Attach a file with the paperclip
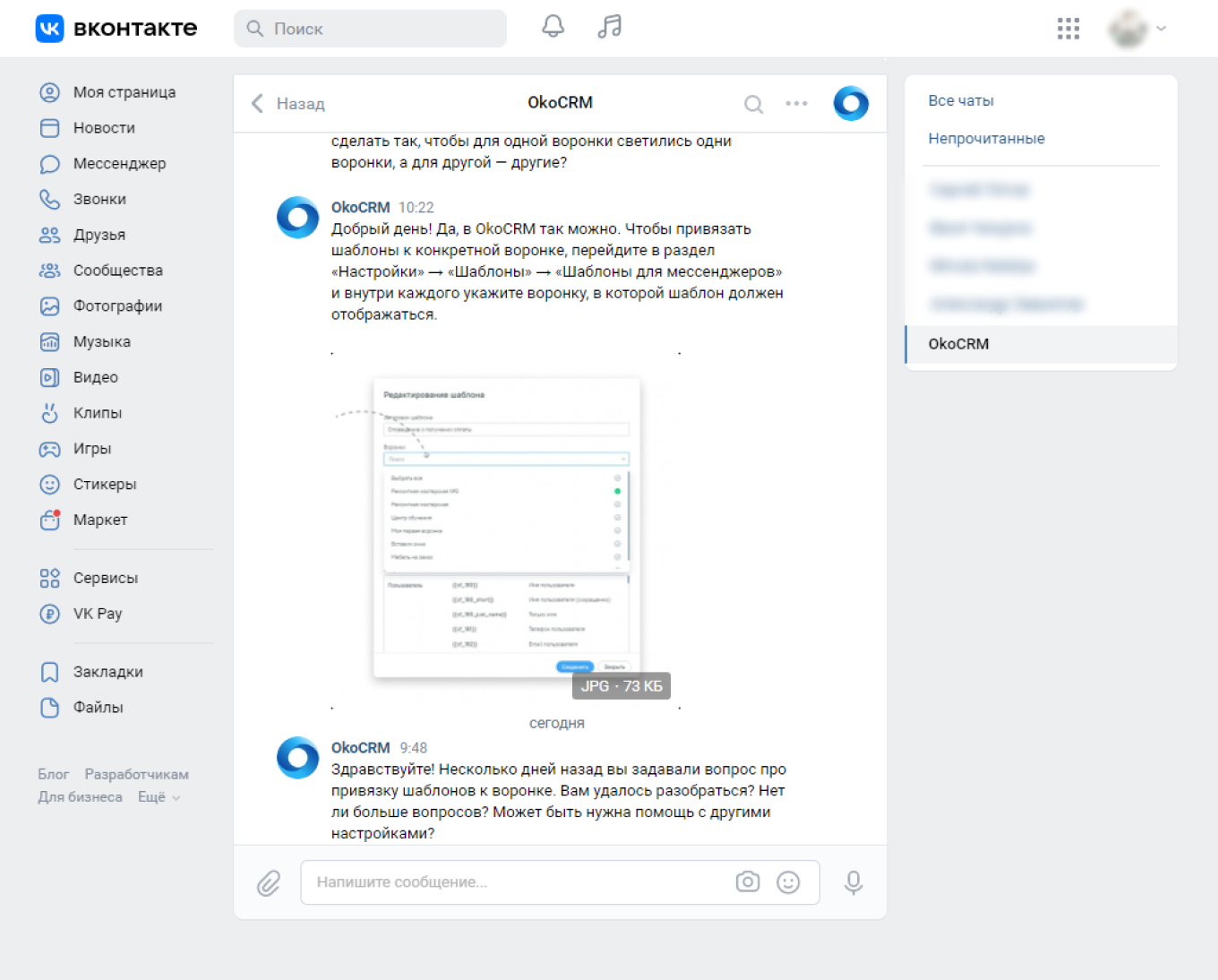The height and width of the screenshot is (980, 1218). coord(269,883)
